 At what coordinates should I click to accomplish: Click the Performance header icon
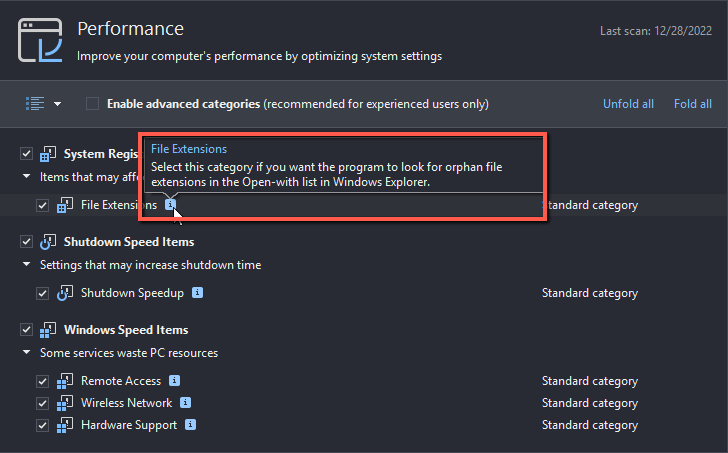point(40,40)
